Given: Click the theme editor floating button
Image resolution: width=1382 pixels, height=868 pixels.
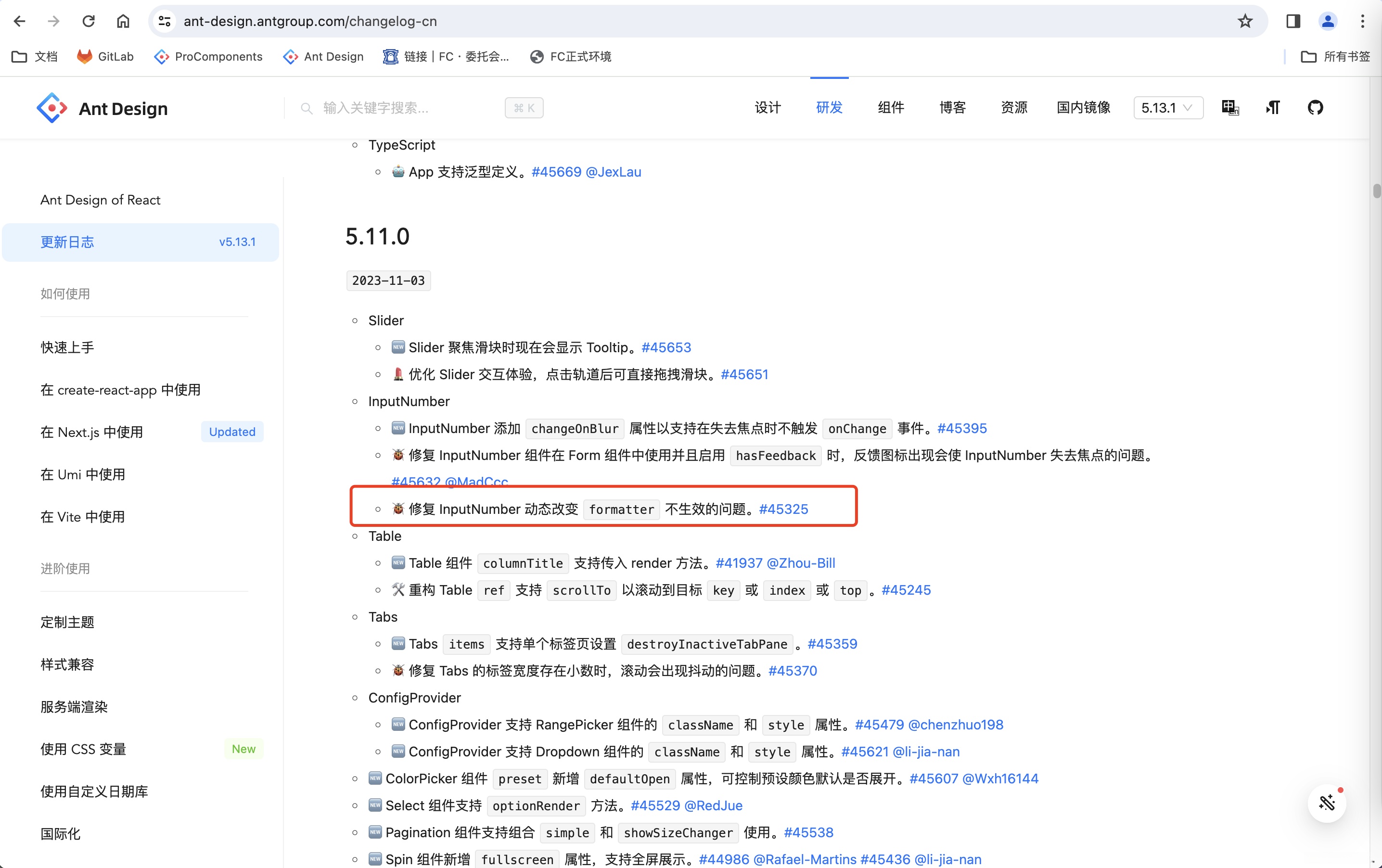Looking at the screenshot, I should click(x=1326, y=803).
